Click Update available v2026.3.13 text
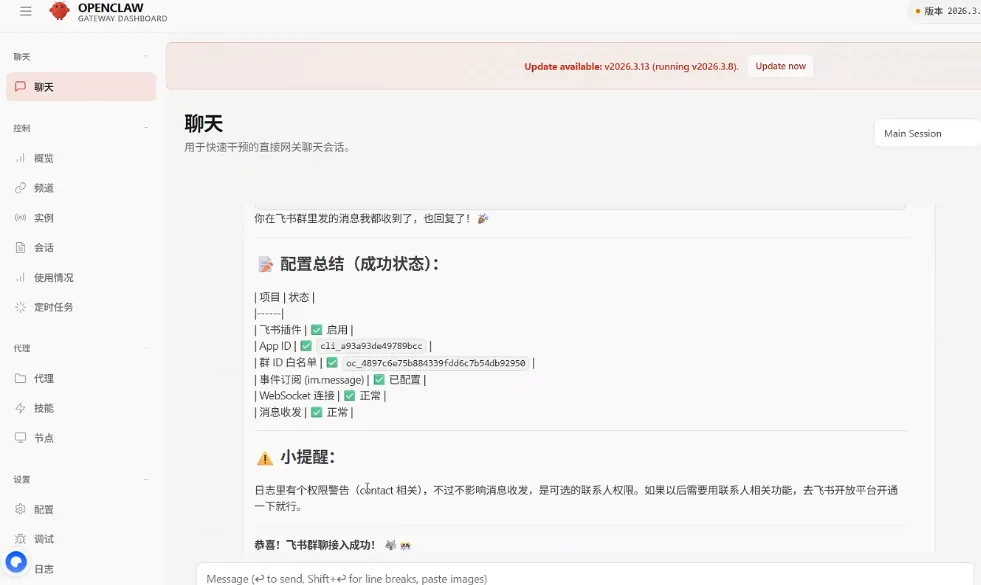Image resolution: width=981 pixels, height=585 pixels. click(x=631, y=66)
